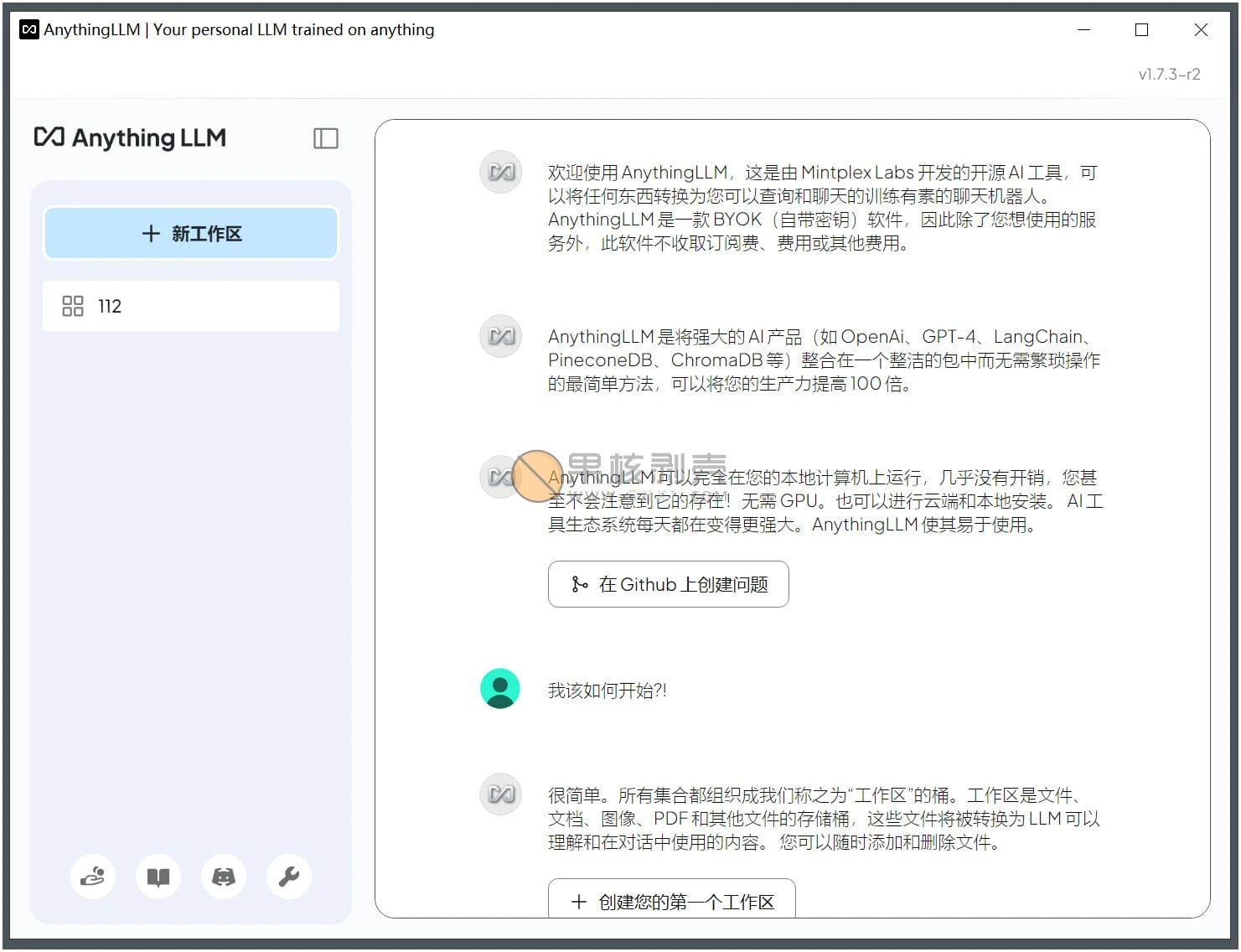Click the AnythingLLM title bar app icon

[x=29, y=29]
